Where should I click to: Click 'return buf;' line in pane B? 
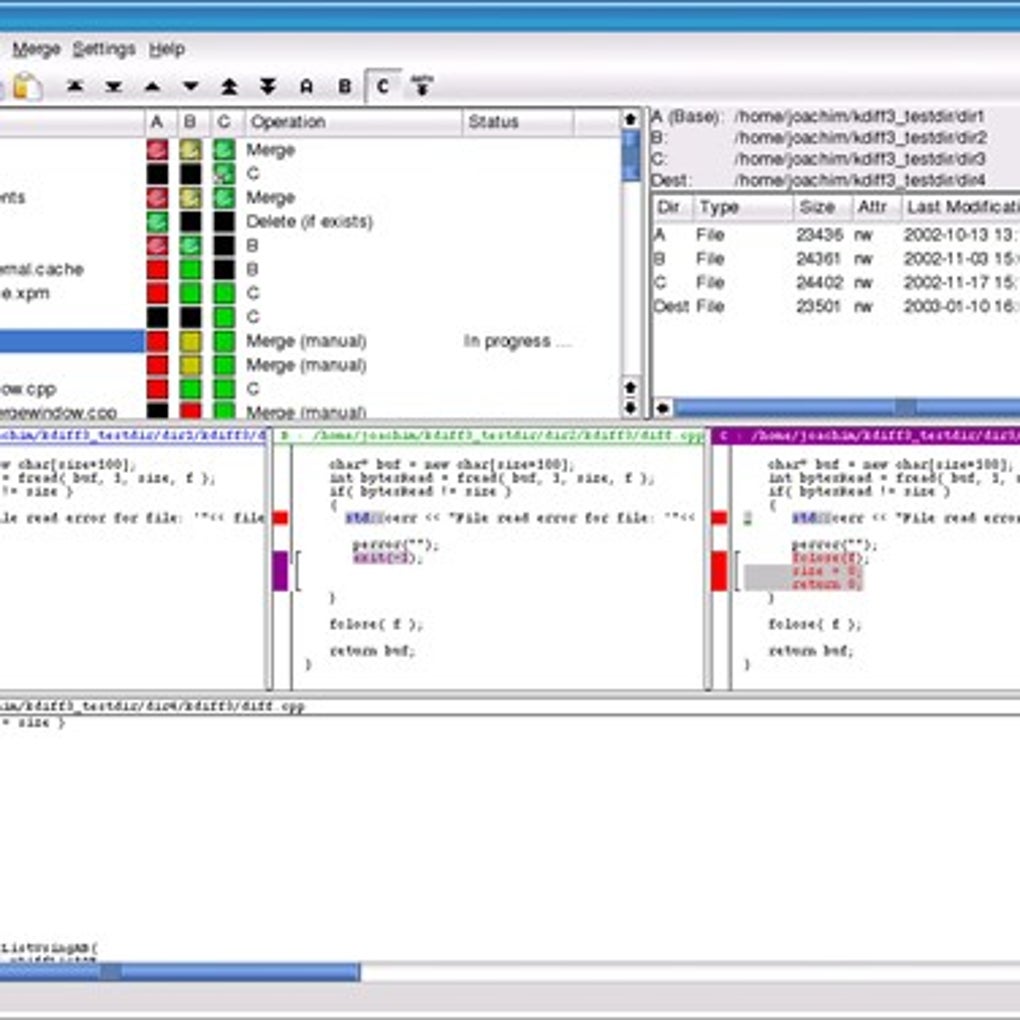click(x=371, y=651)
